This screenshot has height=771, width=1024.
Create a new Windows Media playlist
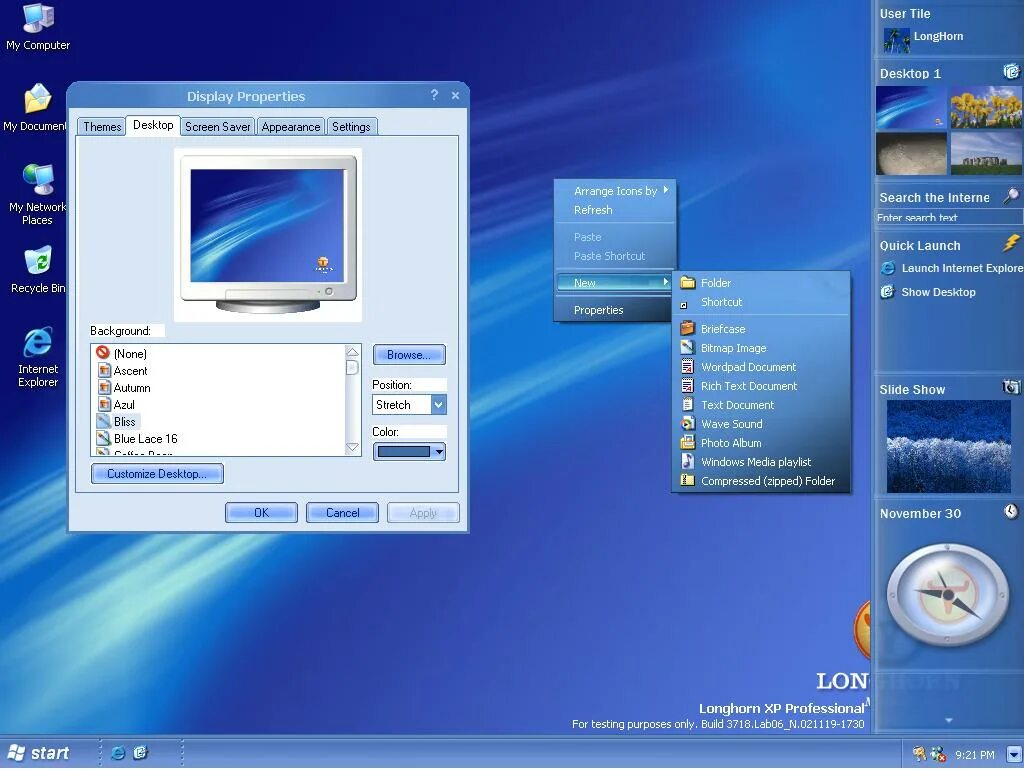pos(761,462)
